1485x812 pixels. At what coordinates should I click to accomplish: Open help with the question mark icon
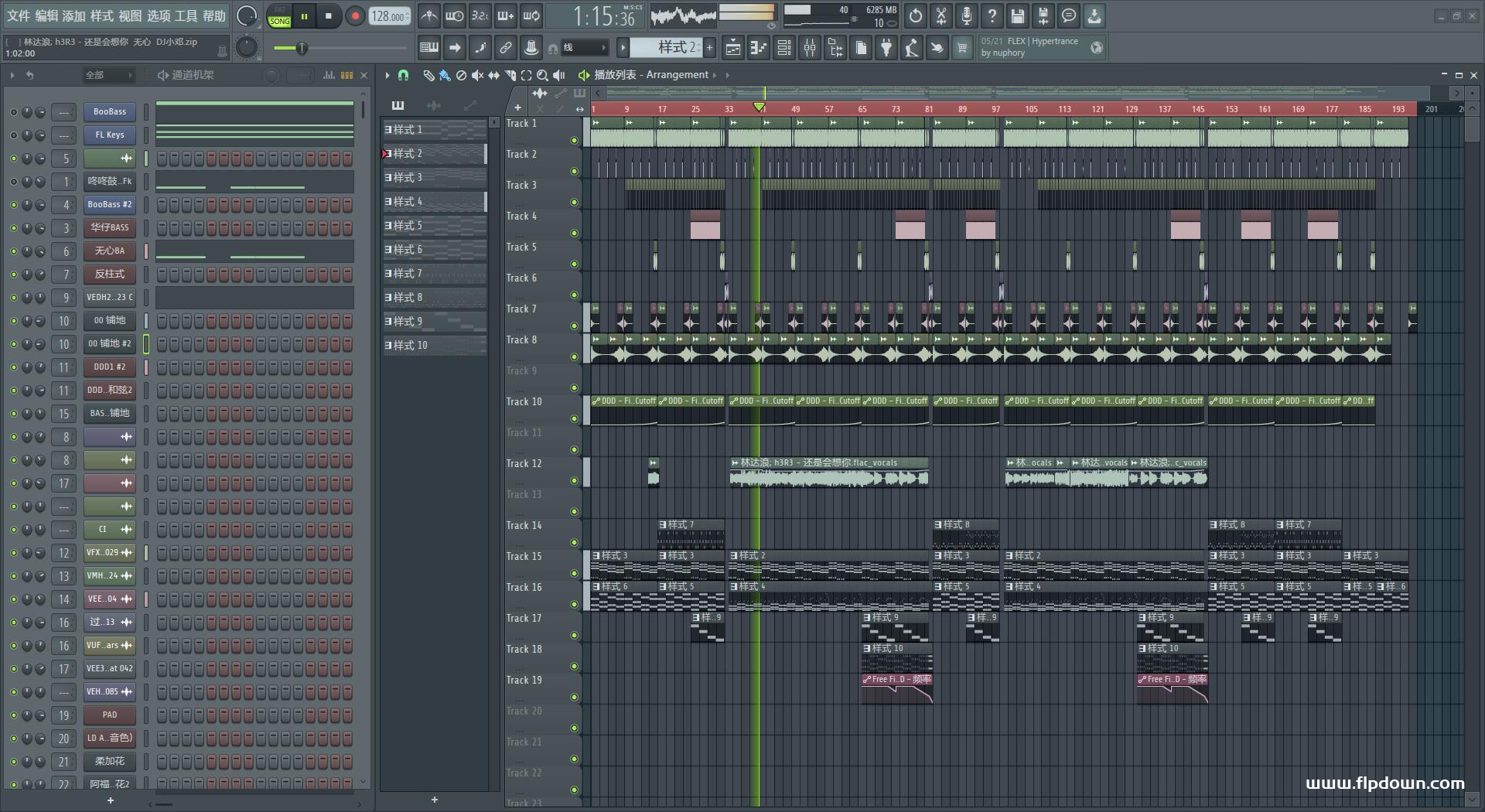click(992, 15)
